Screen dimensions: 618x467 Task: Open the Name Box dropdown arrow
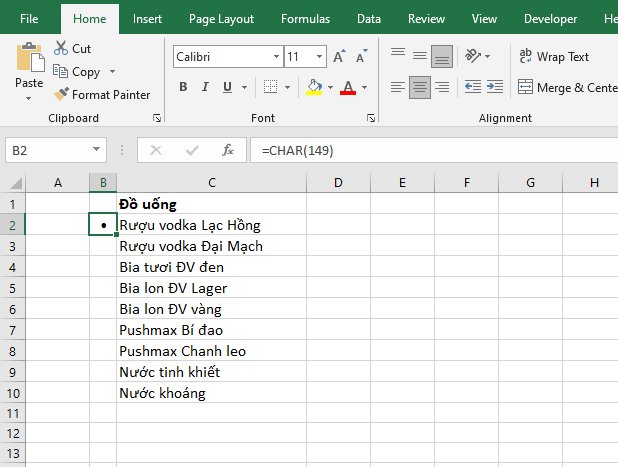(97, 150)
